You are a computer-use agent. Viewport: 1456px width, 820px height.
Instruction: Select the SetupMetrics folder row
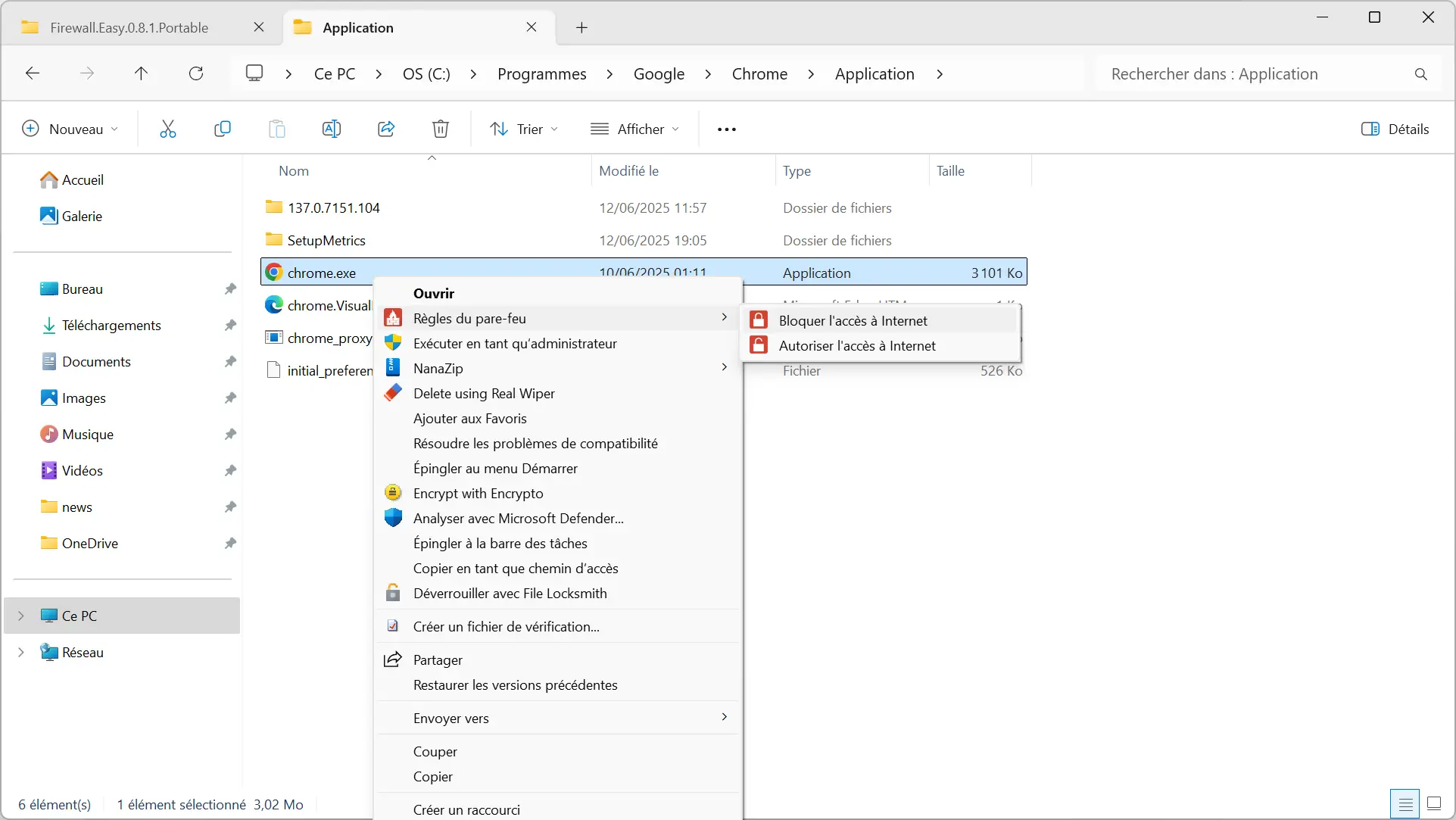click(644, 240)
